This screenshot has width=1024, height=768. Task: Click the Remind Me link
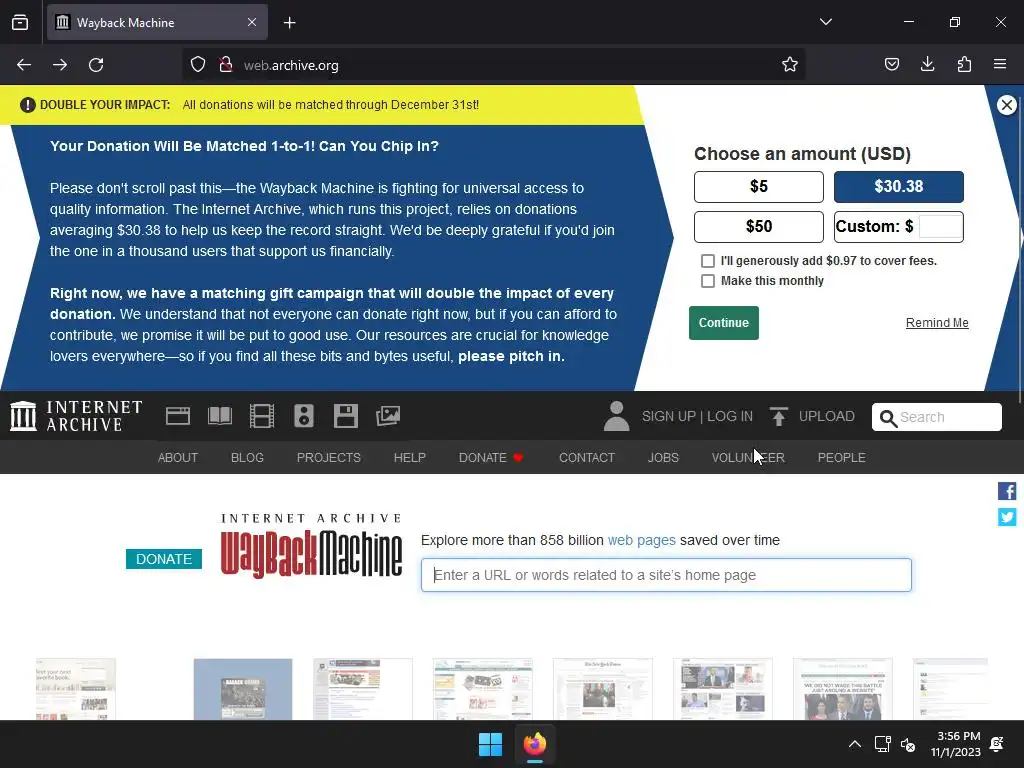(x=936, y=323)
